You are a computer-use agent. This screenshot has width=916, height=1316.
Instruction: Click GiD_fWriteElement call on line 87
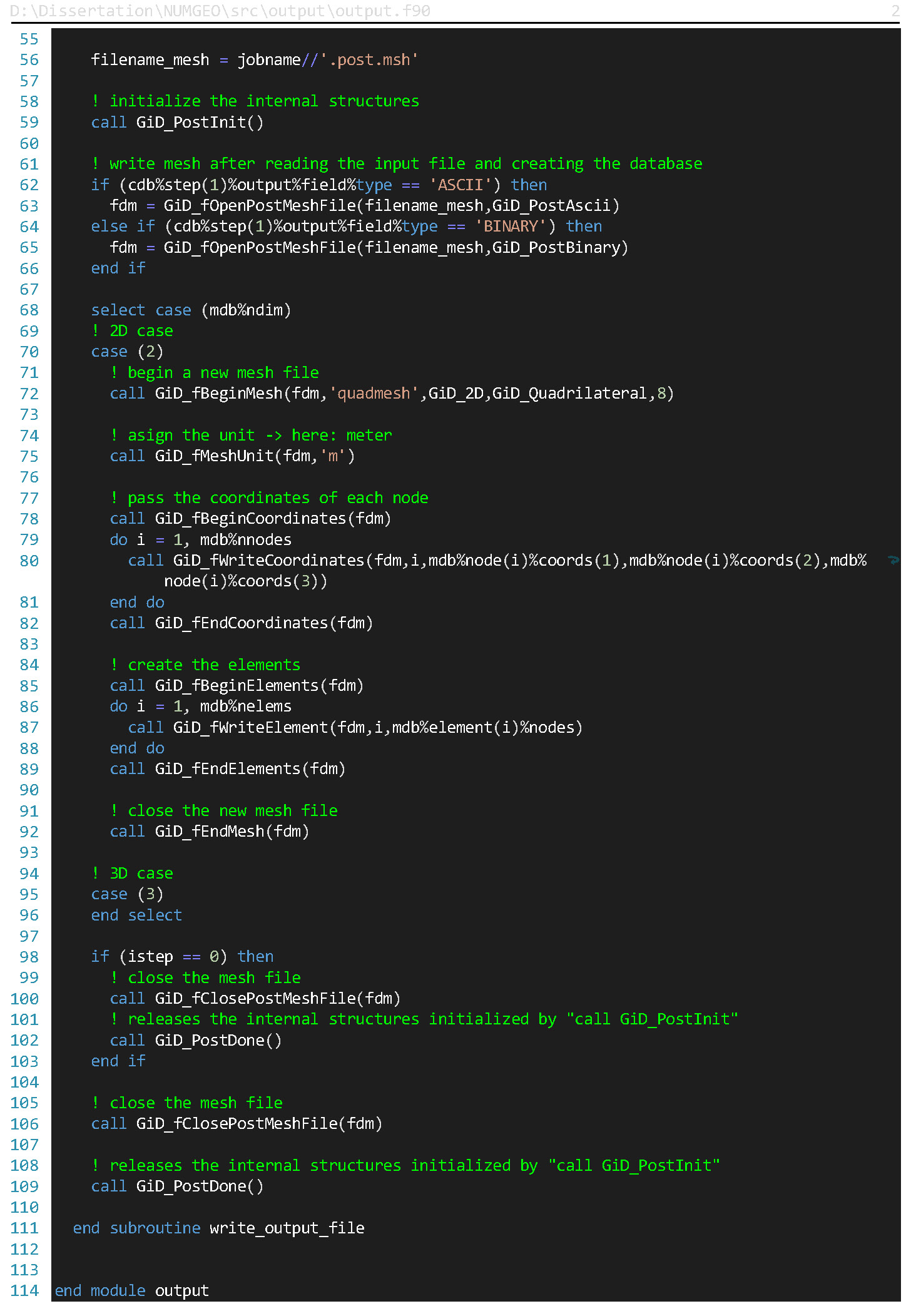click(x=250, y=727)
